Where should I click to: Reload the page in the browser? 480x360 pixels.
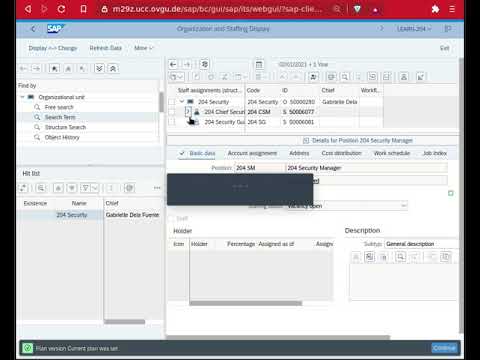click(x=61, y=9)
